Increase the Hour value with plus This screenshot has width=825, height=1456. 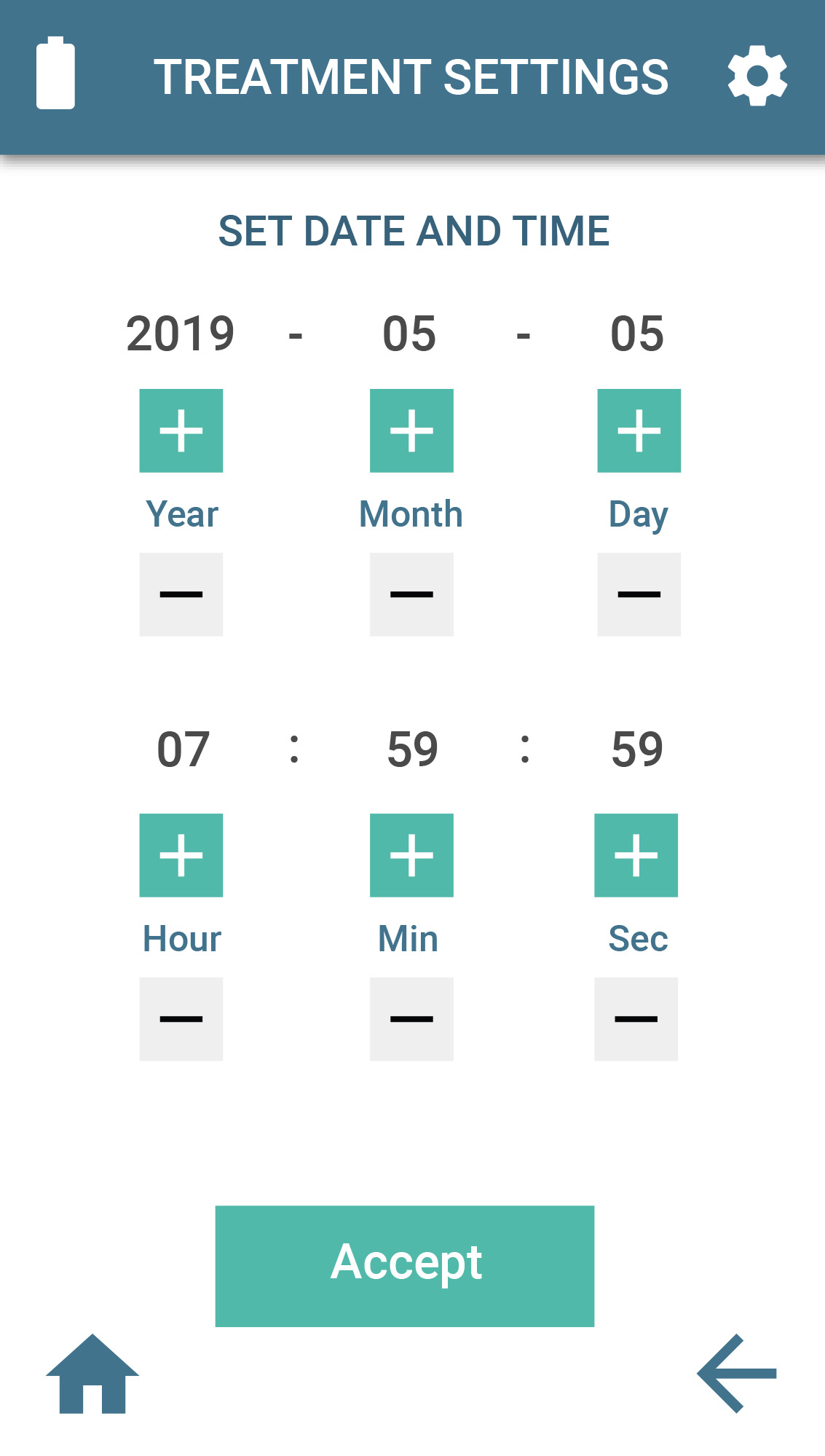point(181,855)
